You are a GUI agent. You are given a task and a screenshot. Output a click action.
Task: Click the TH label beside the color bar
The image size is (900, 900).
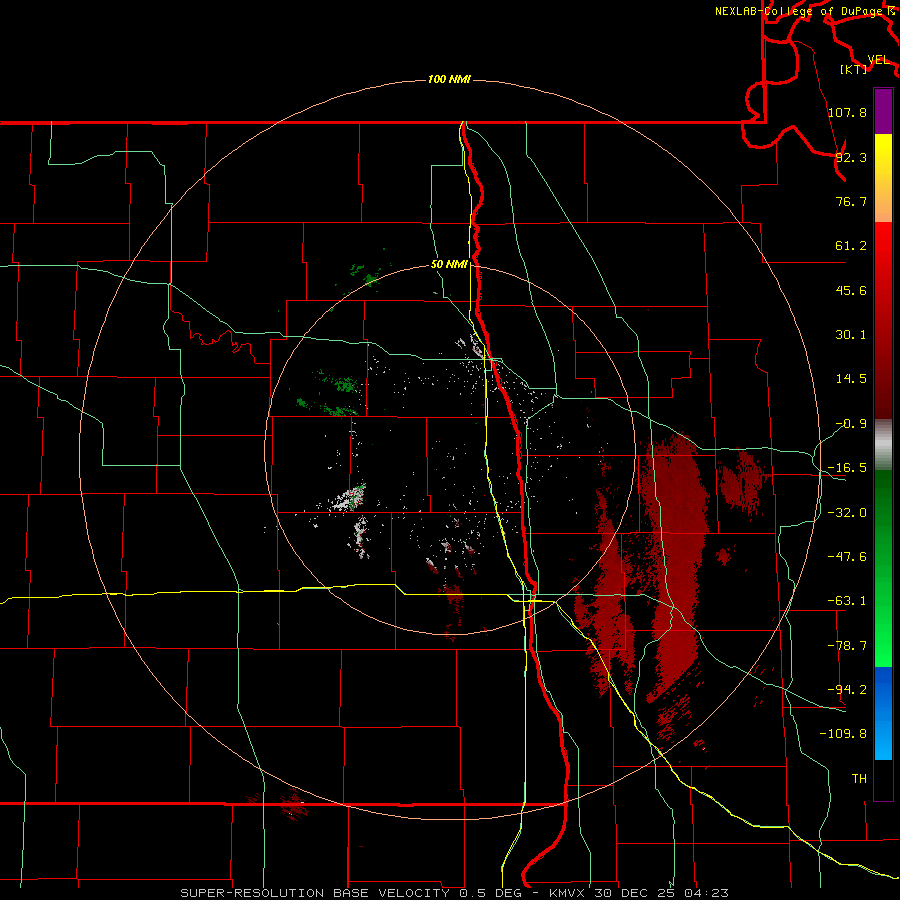(859, 778)
